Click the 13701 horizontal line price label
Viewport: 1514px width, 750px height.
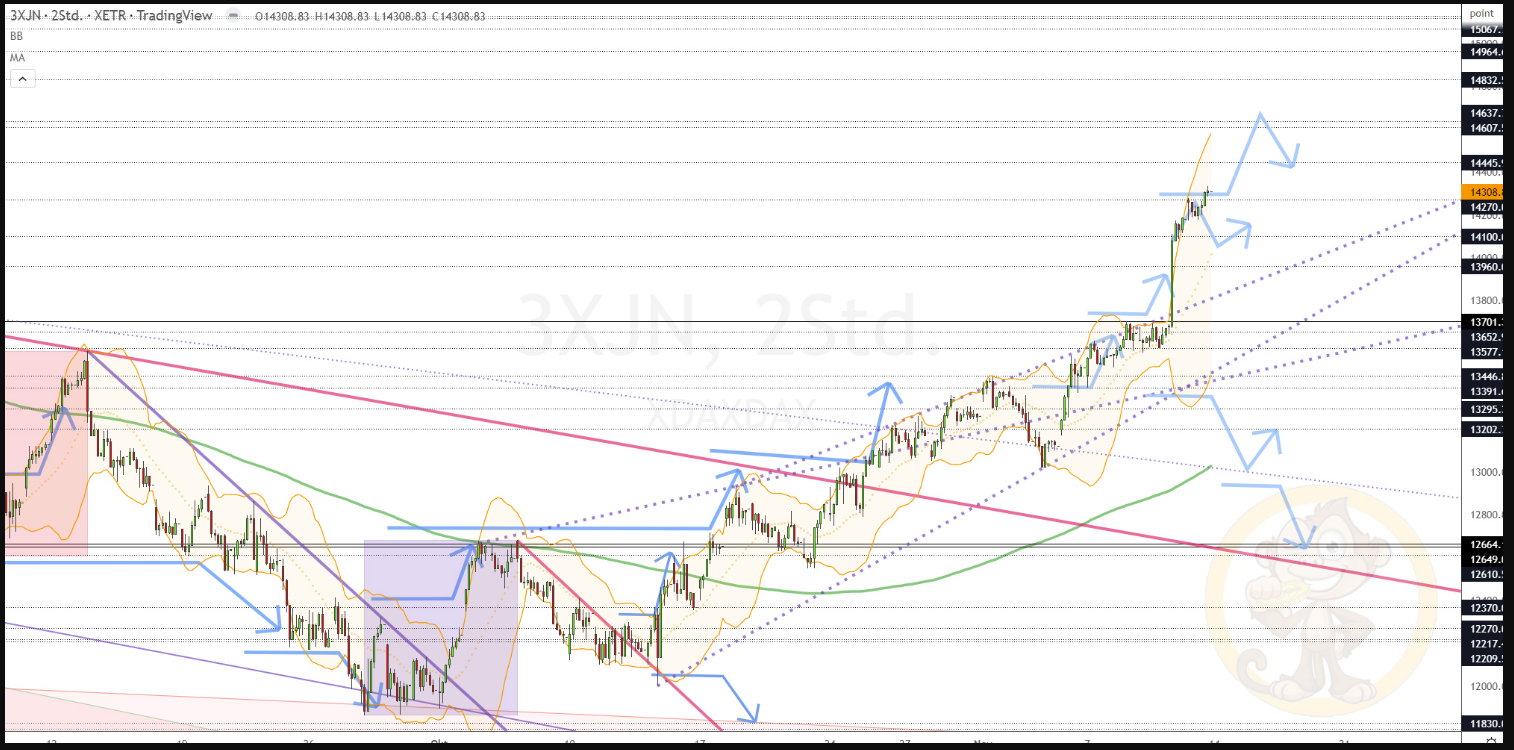(1483, 322)
